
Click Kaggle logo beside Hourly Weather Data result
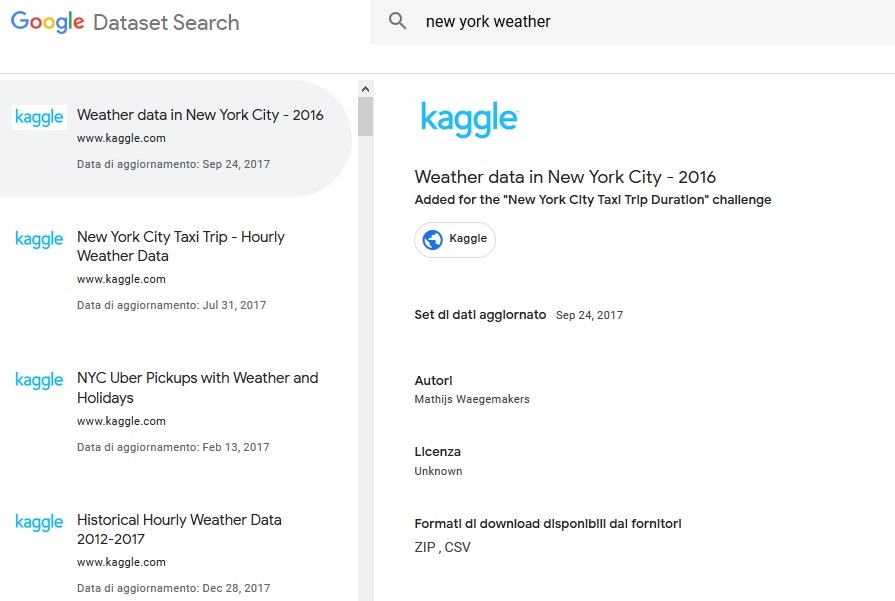(39, 239)
